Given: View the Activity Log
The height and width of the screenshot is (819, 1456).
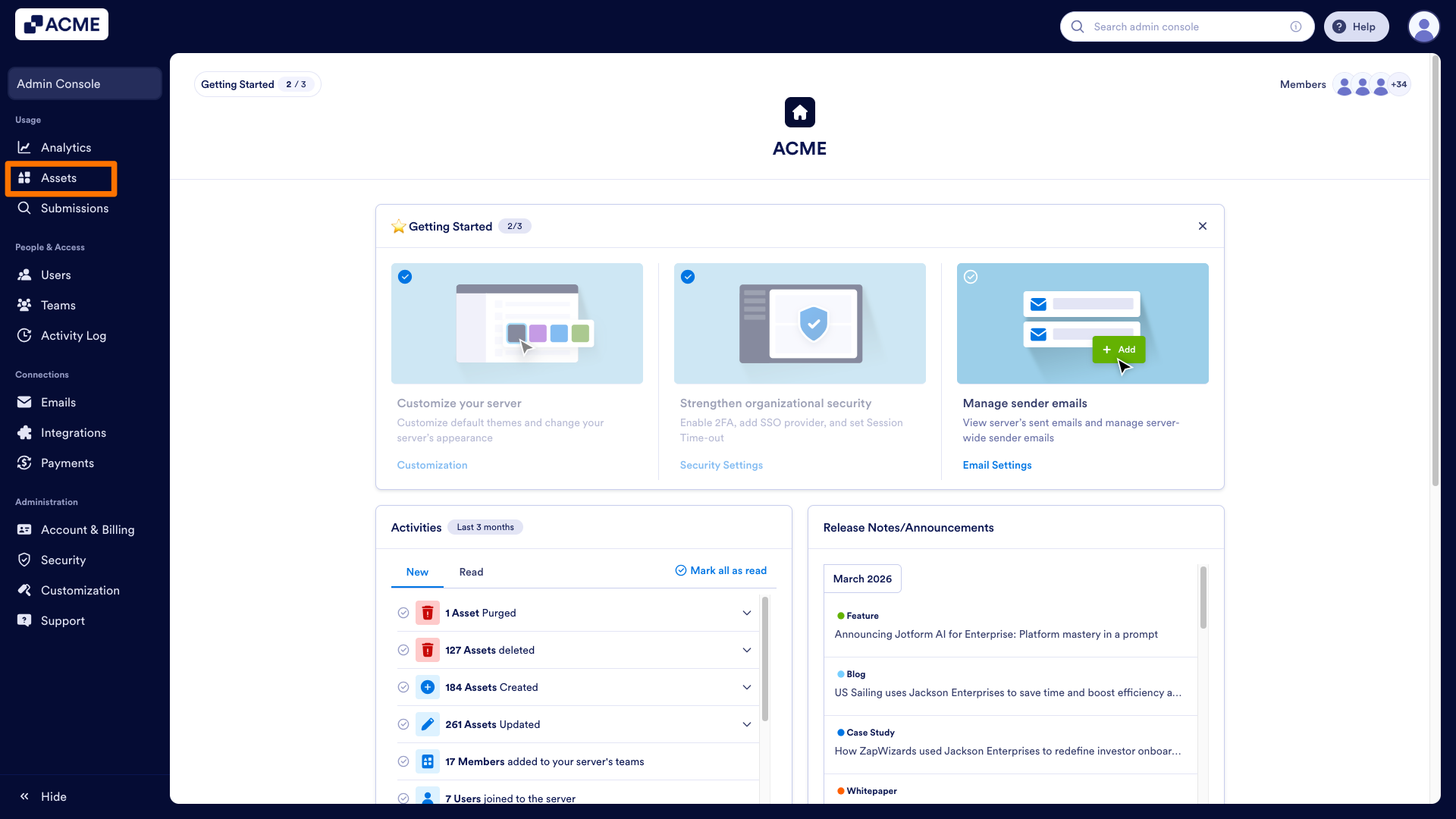Looking at the screenshot, I should point(73,335).
